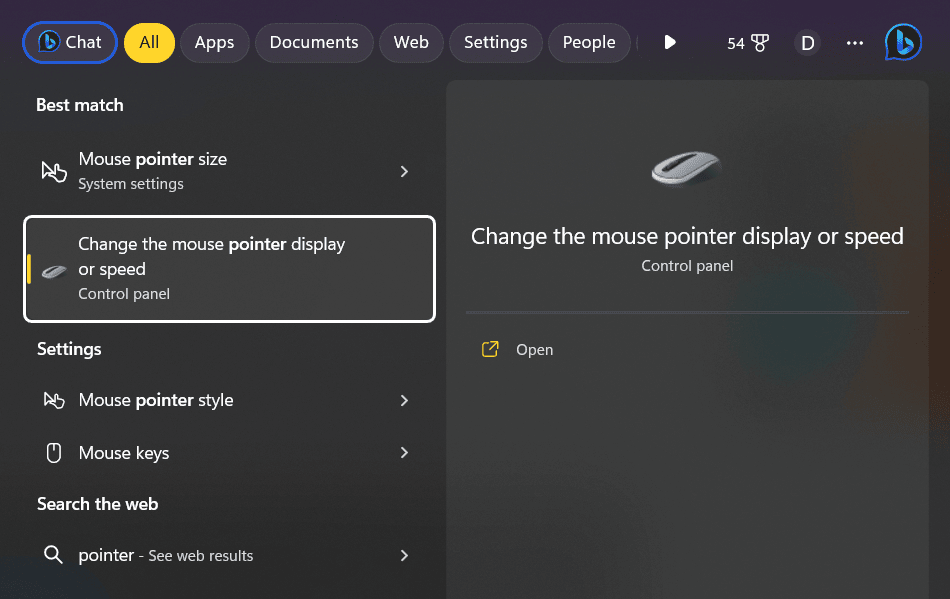Open the Chat button in the top corner
The image size is (950, 599).
pyautogui.click(x=69, y=42)
